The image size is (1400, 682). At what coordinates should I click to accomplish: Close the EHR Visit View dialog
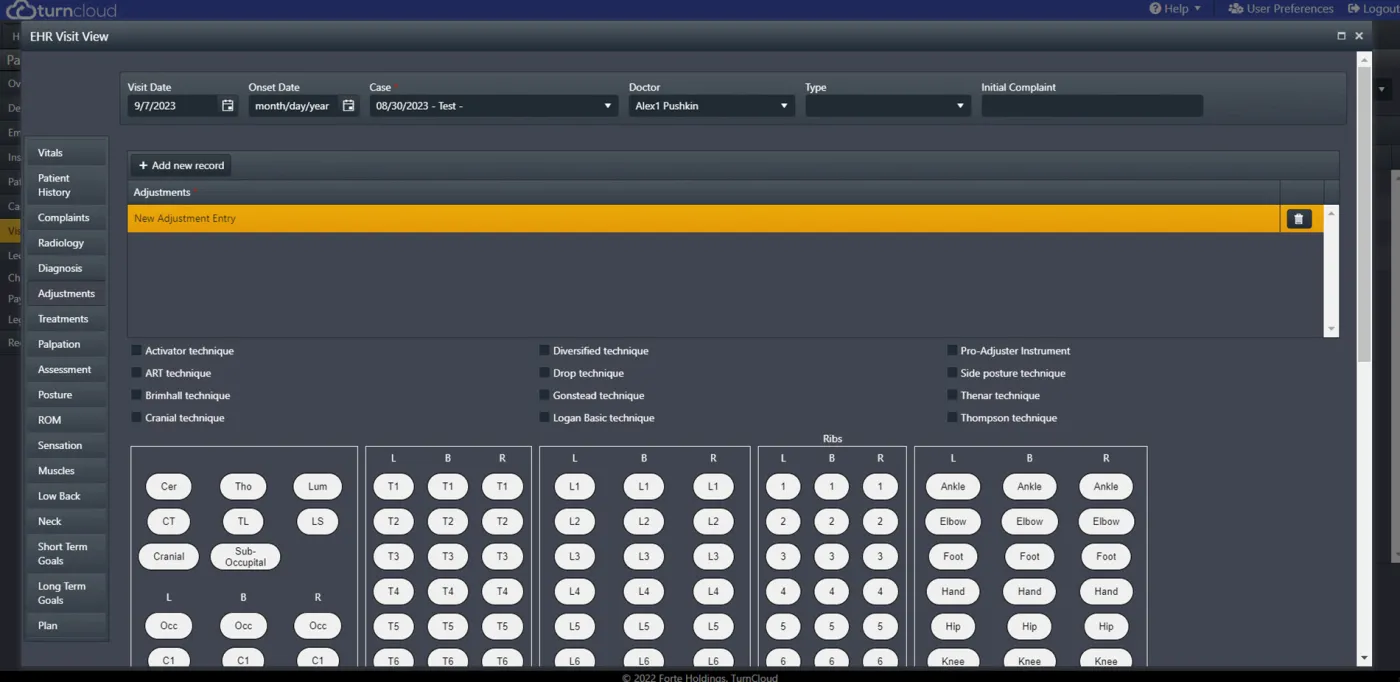[x=1359, y=36]
